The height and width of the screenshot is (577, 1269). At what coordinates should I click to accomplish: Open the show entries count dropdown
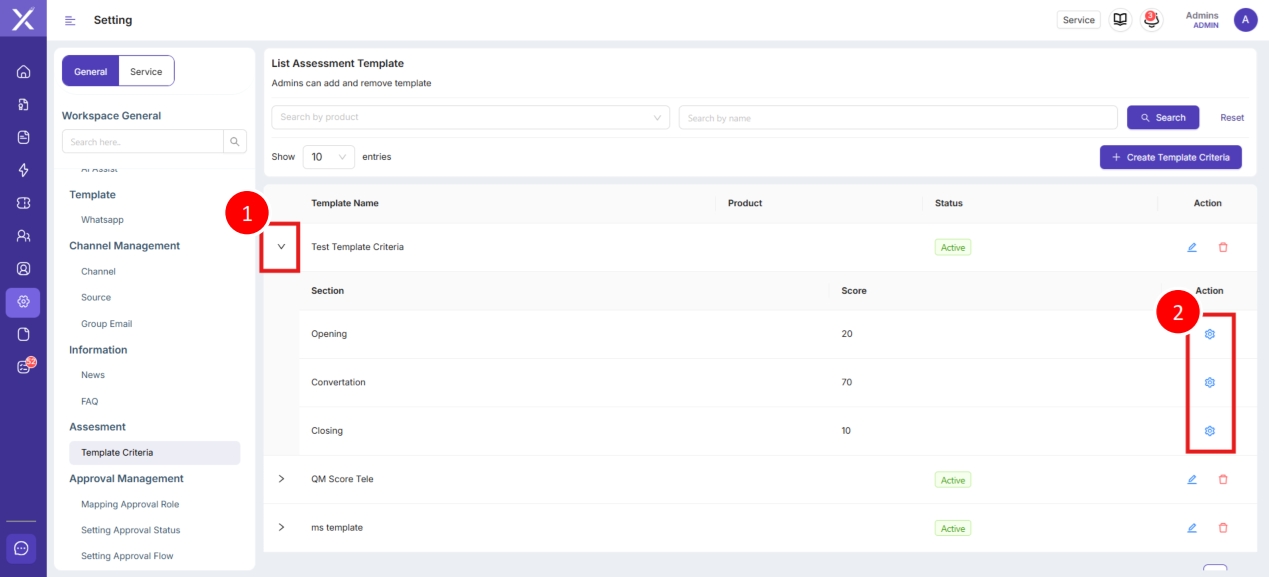pos(328,157)
